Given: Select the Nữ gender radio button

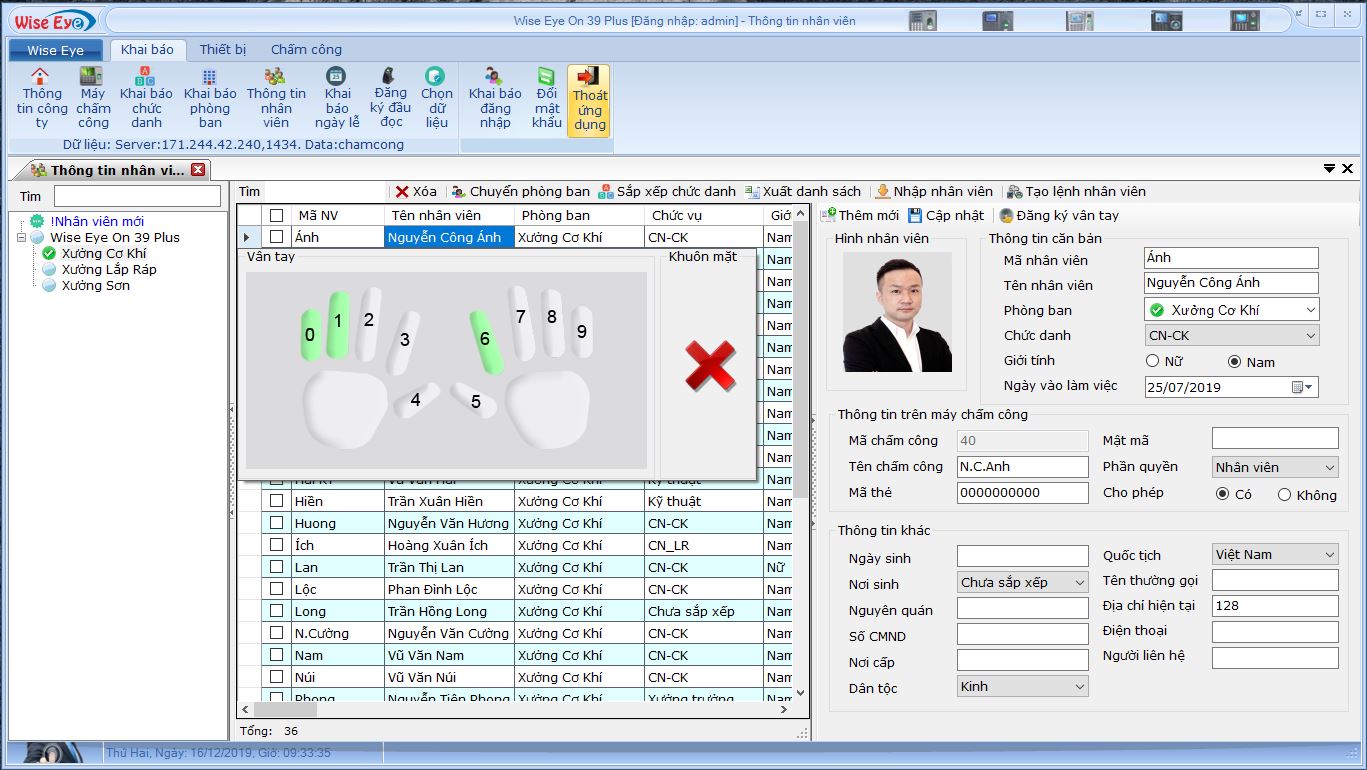Looking at the screenshot, I should coord(1153,361).
